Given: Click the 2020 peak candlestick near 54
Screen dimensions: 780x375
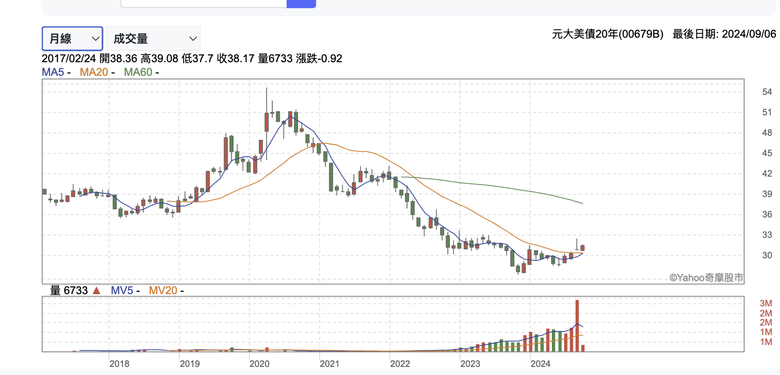Looking at the screenshot, I should 267,122.
